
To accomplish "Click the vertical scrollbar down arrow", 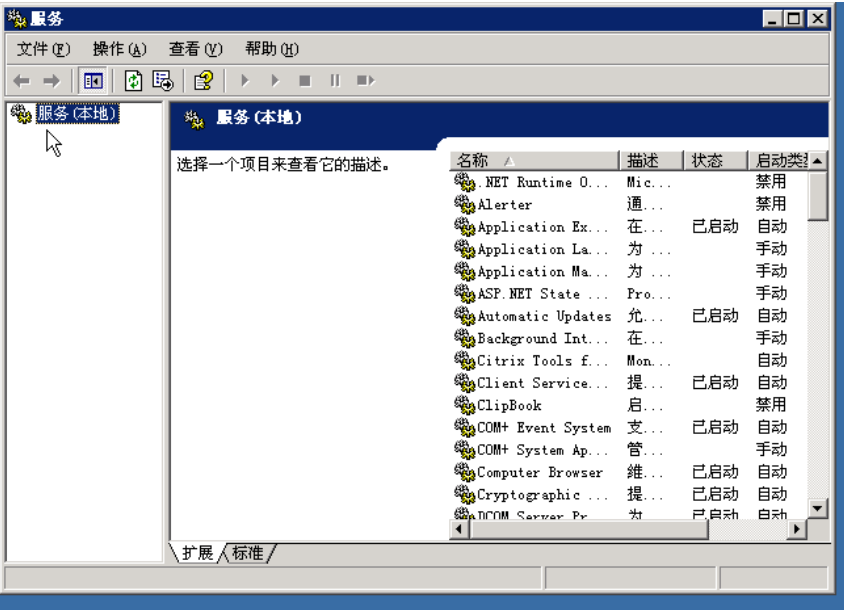I will coord(818,508).
